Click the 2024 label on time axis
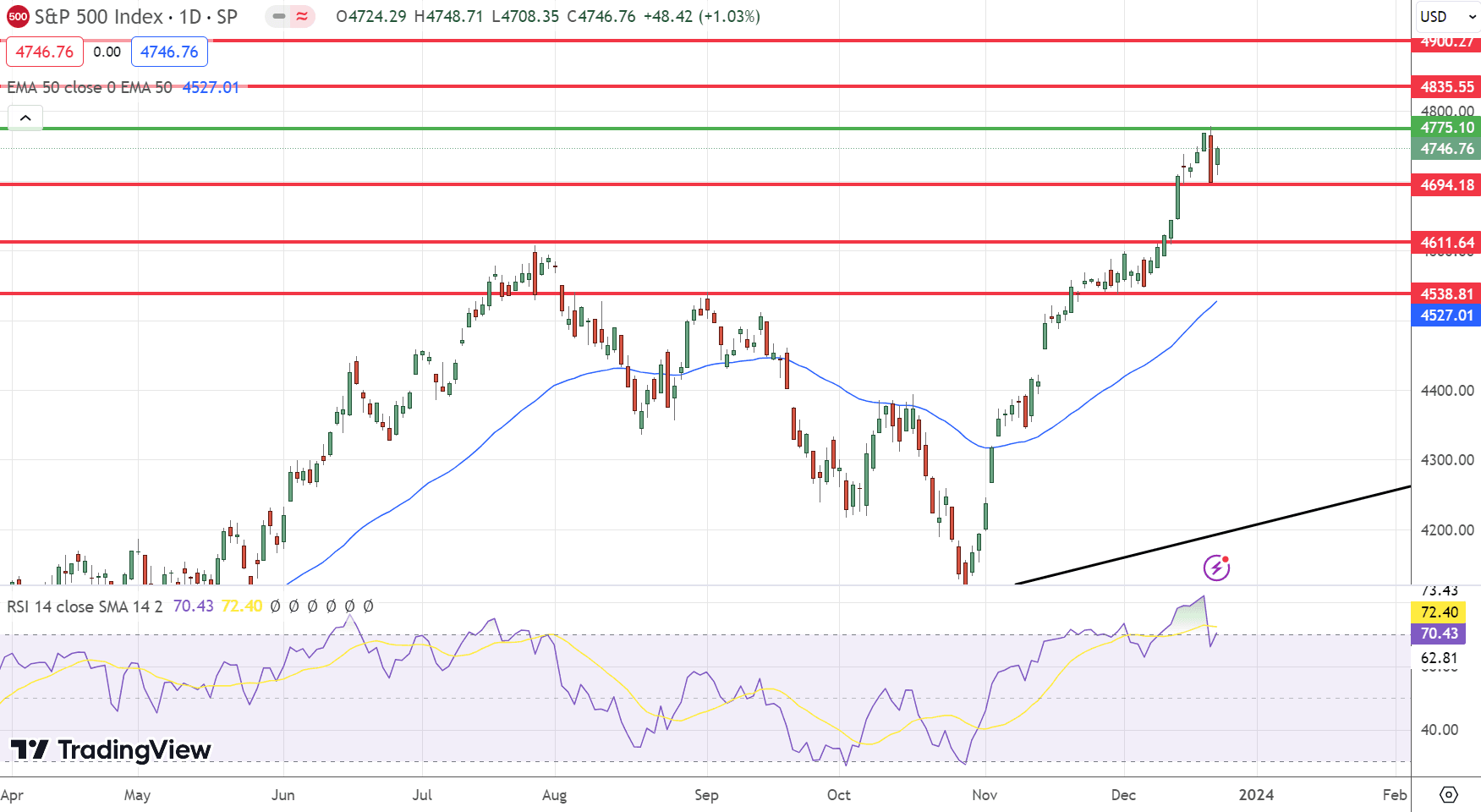The image size is (1481, 812). coord(1256,795)
